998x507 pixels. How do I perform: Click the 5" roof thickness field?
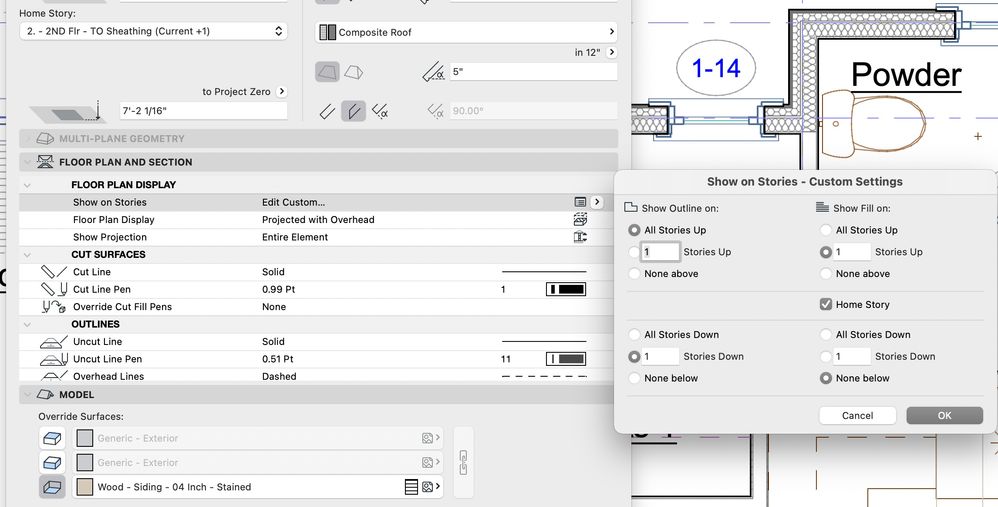pyautogui.click(x=533, y=72)
